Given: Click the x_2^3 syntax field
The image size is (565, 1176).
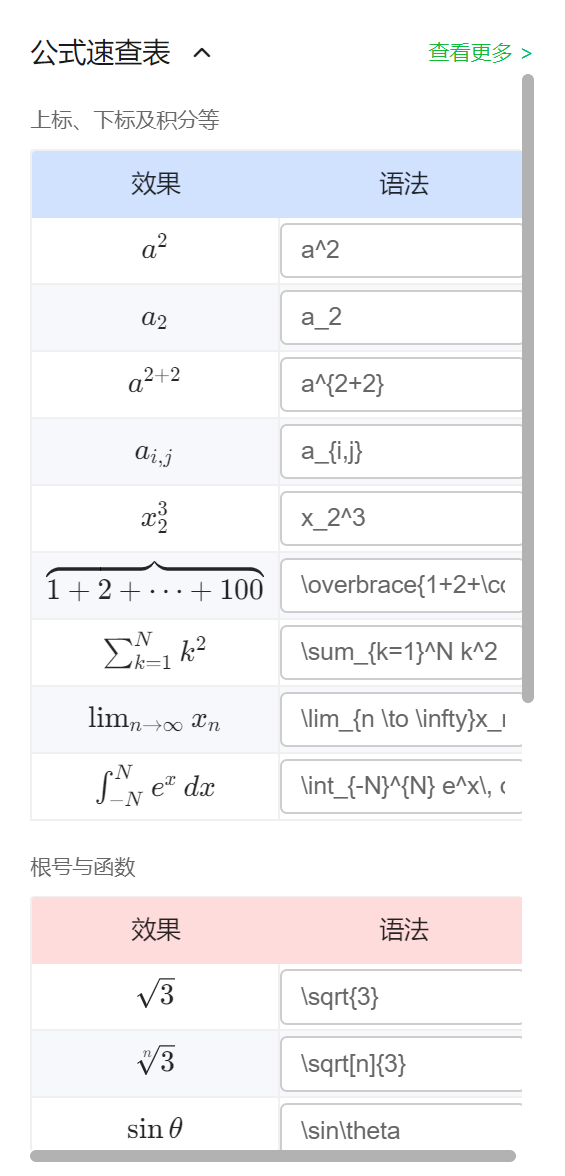Looking at the screenshot, I should (401, 518).
